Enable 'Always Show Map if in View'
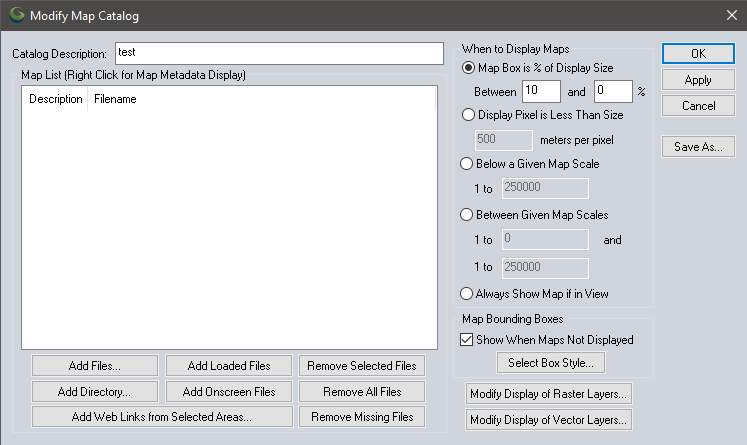This screenshot has height=445, width=747. (469, 294)
